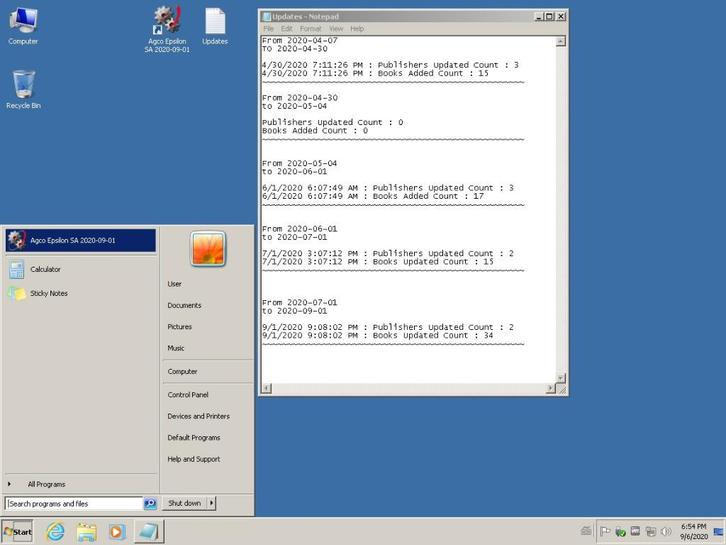Launch Windows Media Player from taskbar

[117, 531]
